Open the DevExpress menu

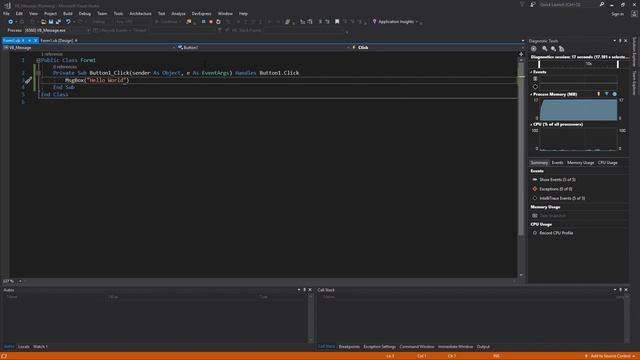coord(202,13)
